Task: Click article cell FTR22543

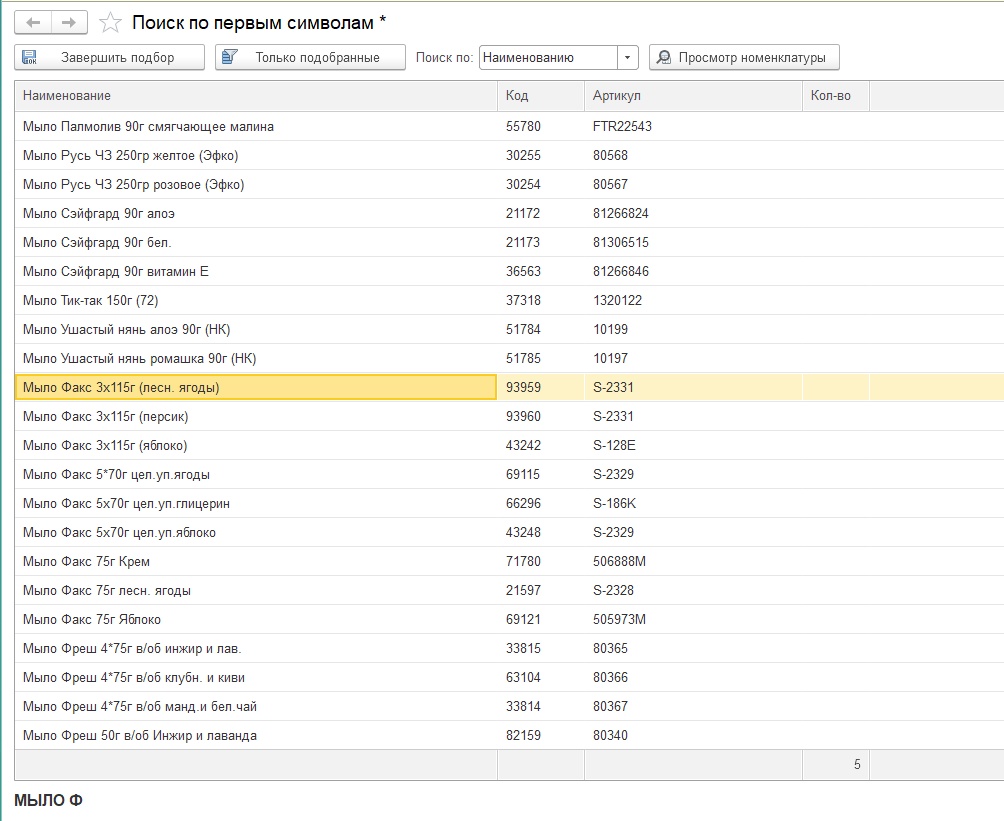Action: (x=693, y=126)
